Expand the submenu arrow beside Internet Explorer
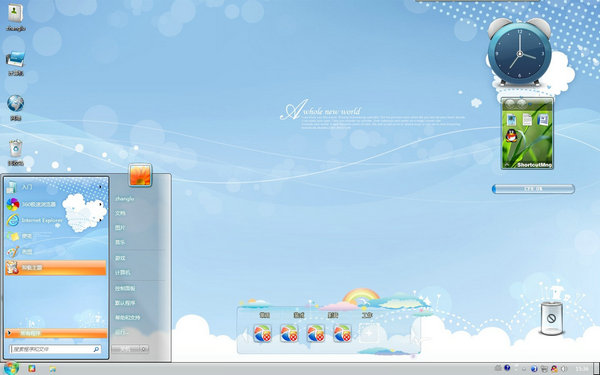The width and height of the screenshot is (600, 375). (101, 220)
